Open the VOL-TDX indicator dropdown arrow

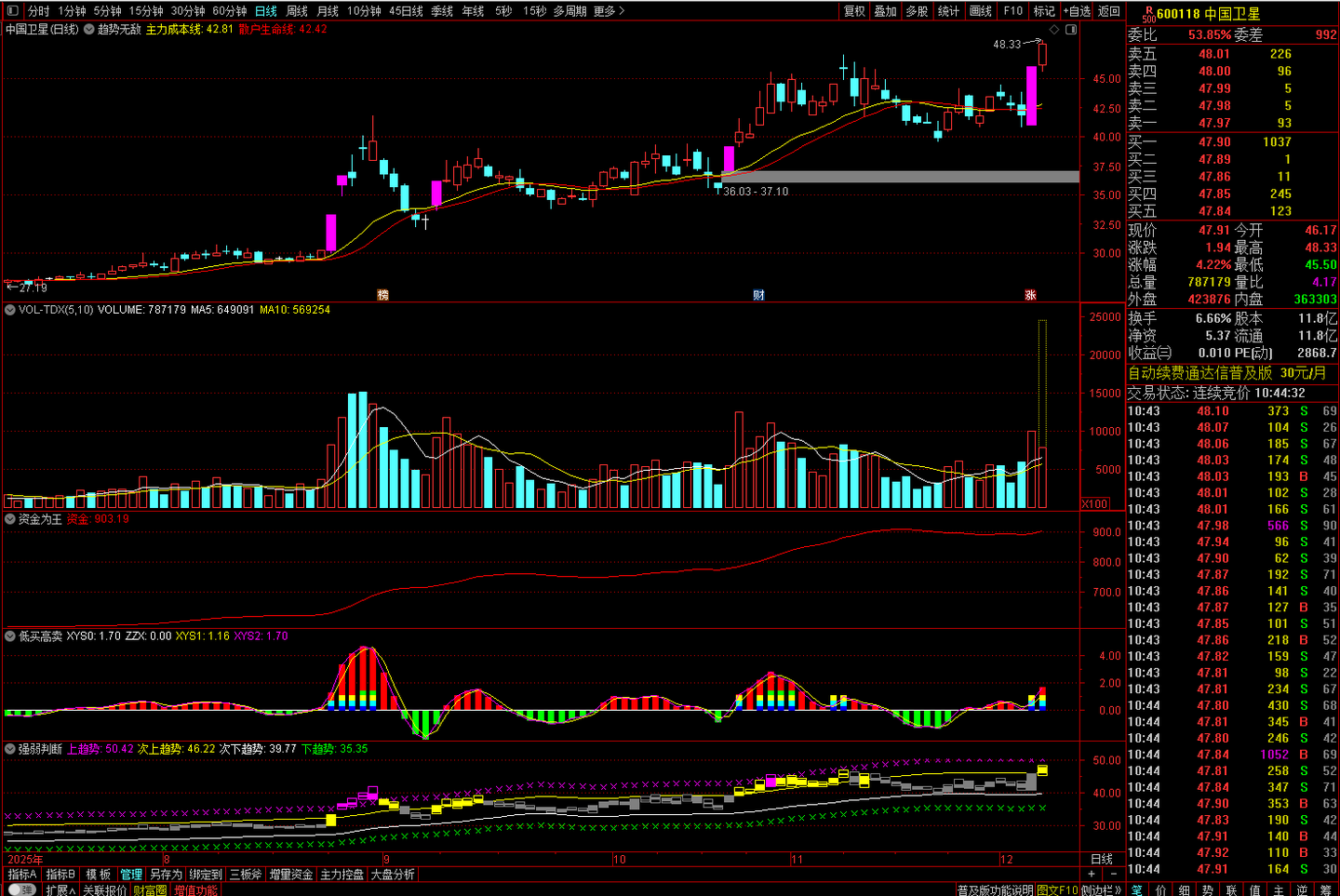coord(10,310)
